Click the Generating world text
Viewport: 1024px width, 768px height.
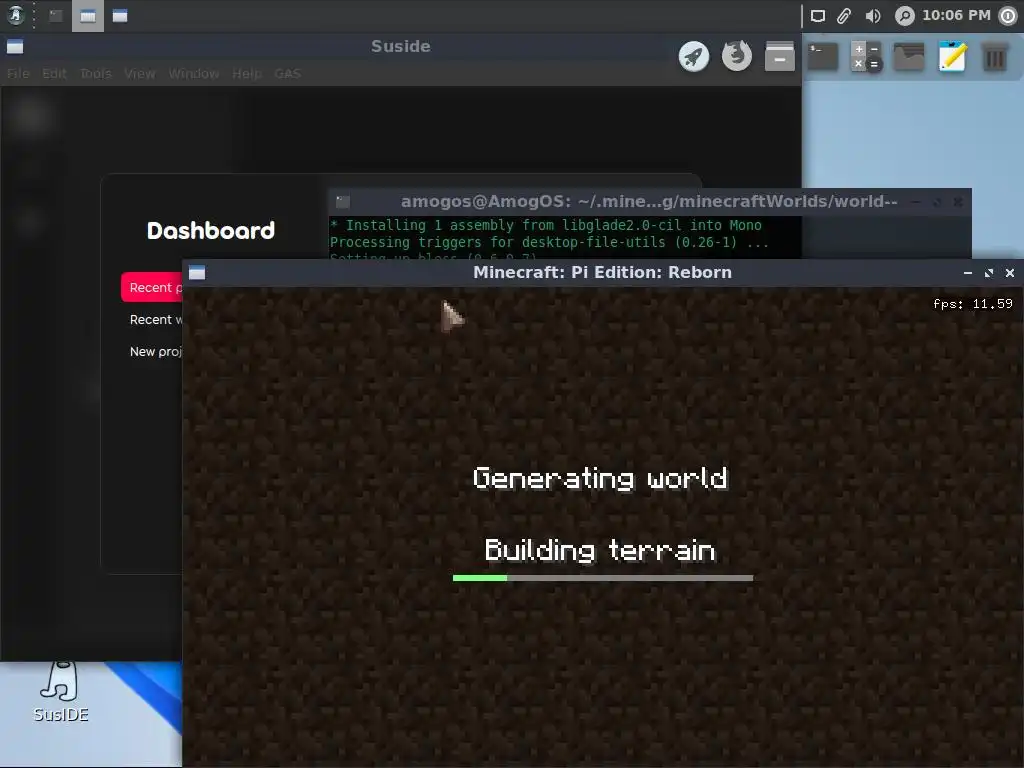pos(600,478)
